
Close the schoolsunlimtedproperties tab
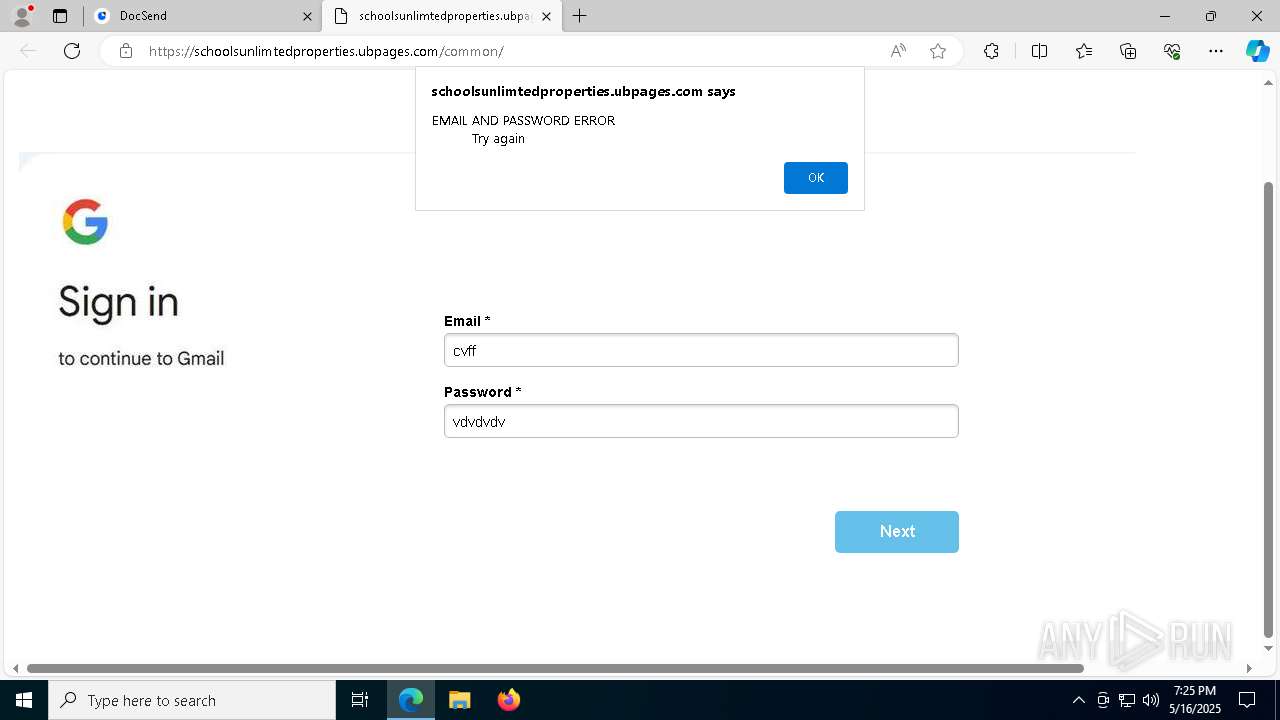546,16
